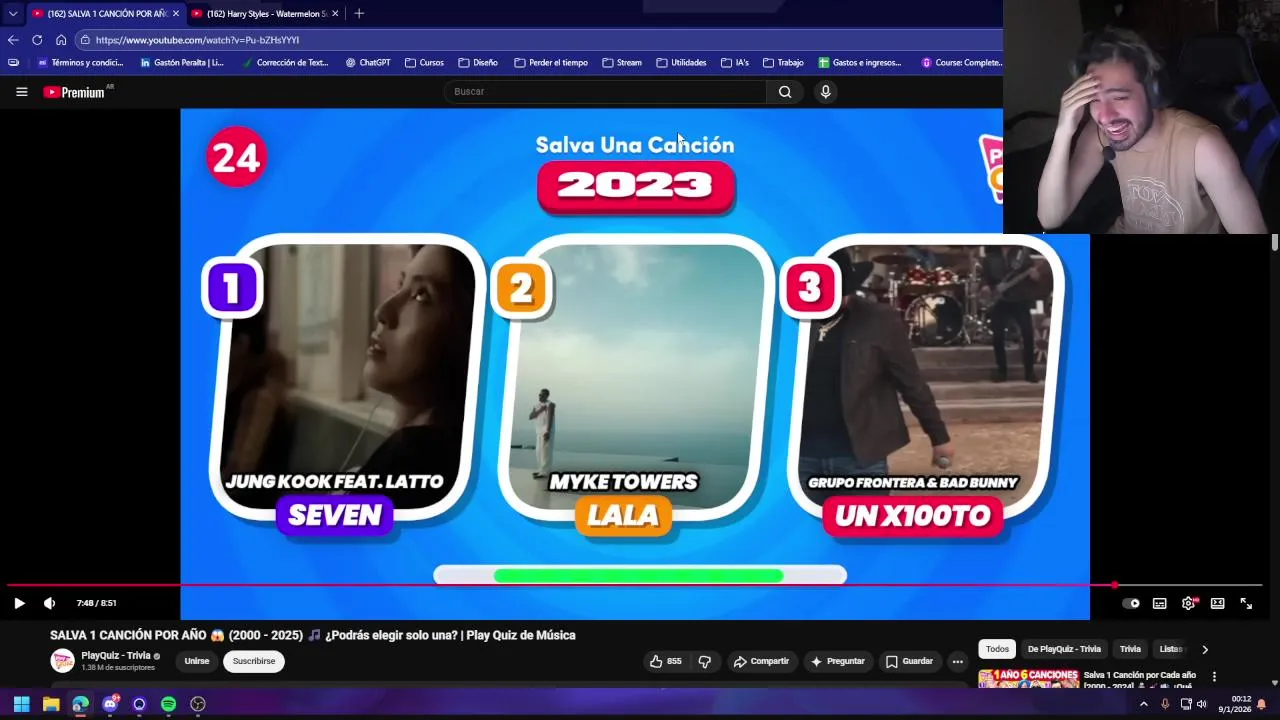Expand the Cursos bookmark folder
Viewport: 1280px width, 720px height.
[x=424, y=62]
